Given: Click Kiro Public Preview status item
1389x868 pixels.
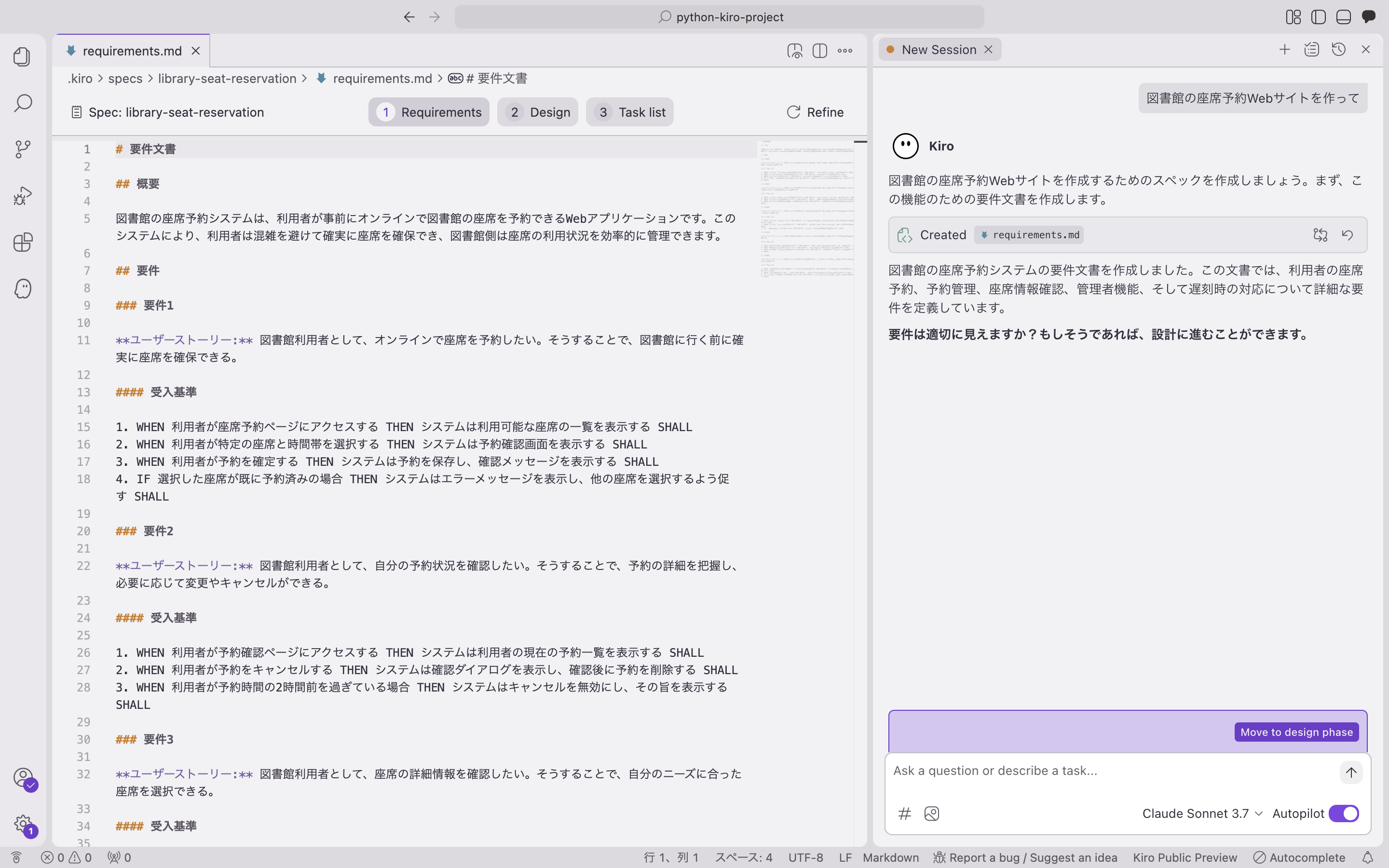Looking at the screenshot, I should click(1185, 858).
